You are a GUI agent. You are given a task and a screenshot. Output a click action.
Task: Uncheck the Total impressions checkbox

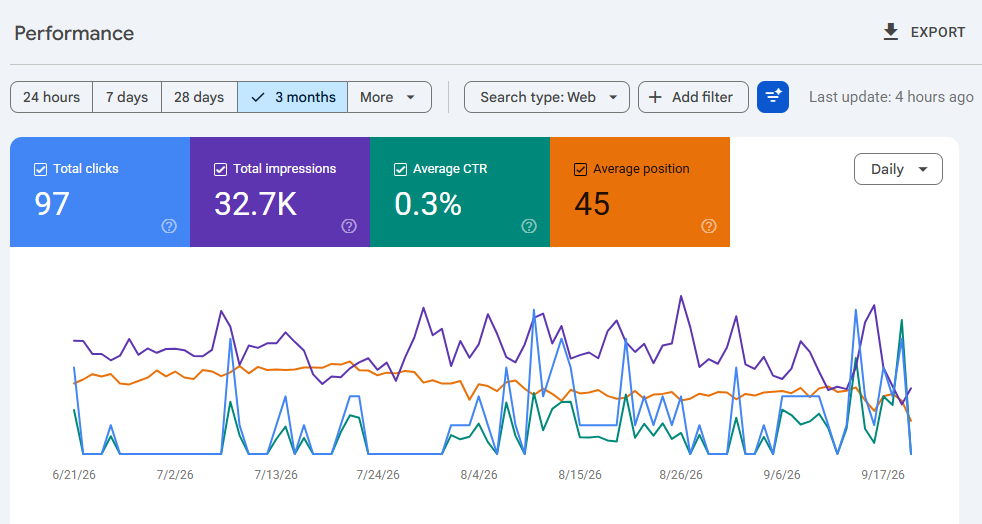220,169
